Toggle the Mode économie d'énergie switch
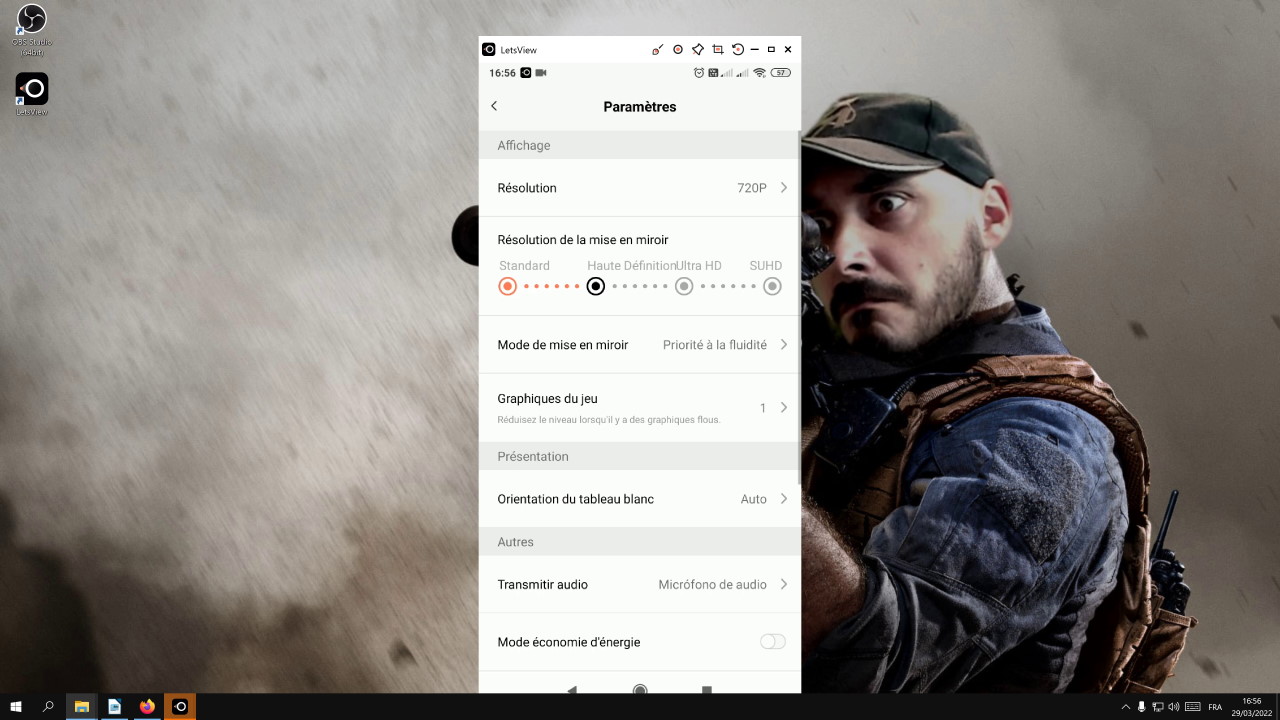 click(x=772, y=642)
